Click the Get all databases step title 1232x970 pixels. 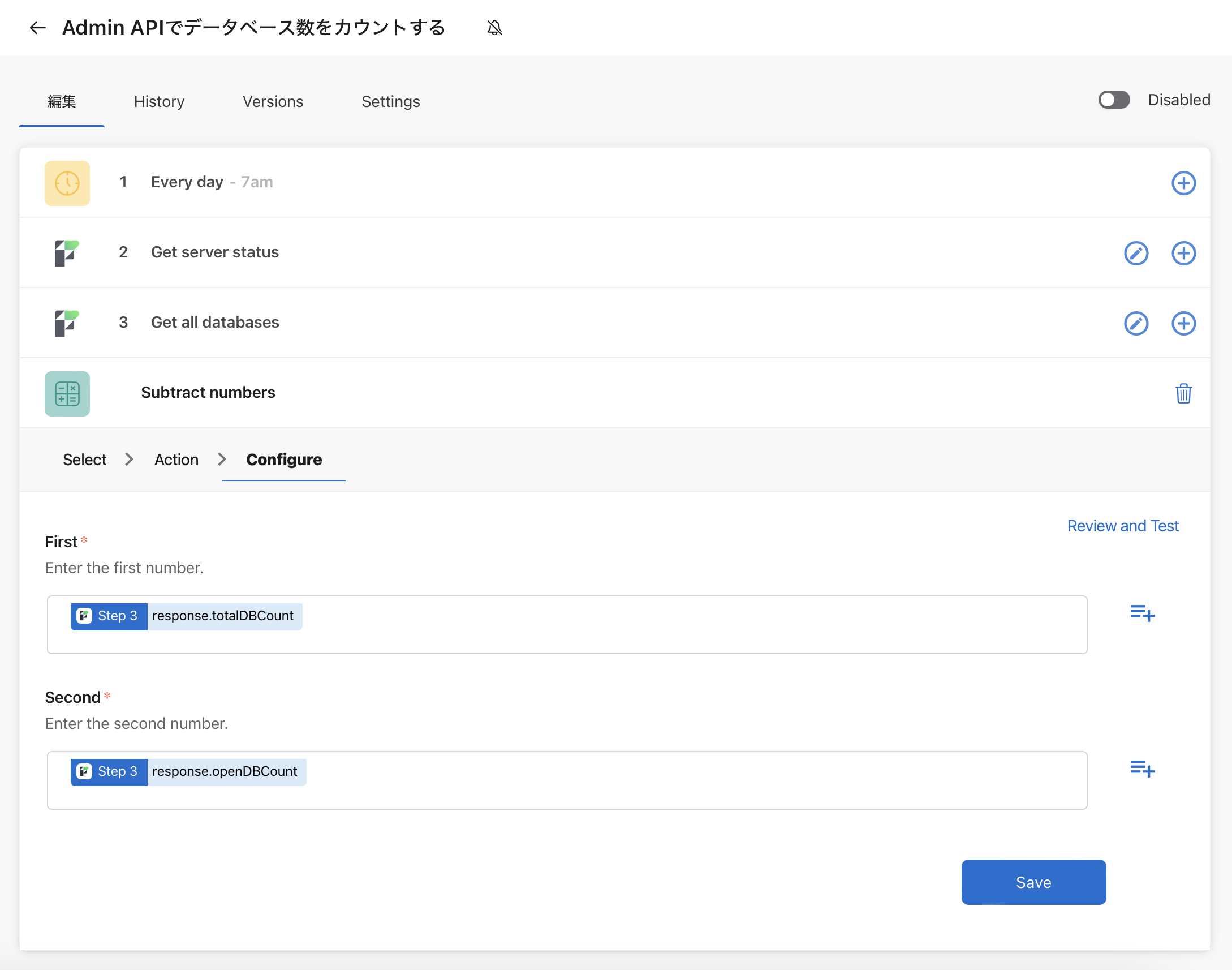[x=214, y=323]
